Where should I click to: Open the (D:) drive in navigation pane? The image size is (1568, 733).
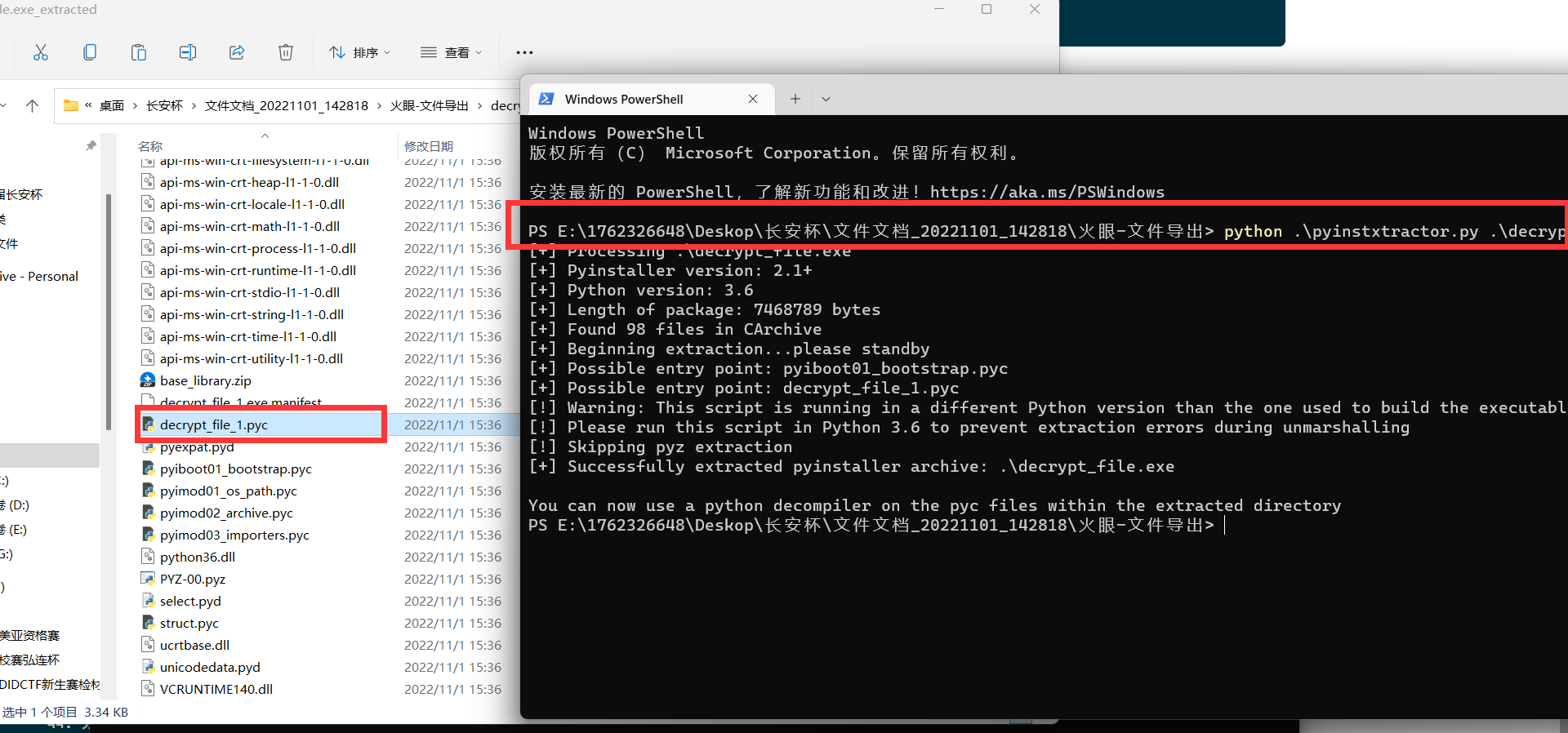pos(15,505)
